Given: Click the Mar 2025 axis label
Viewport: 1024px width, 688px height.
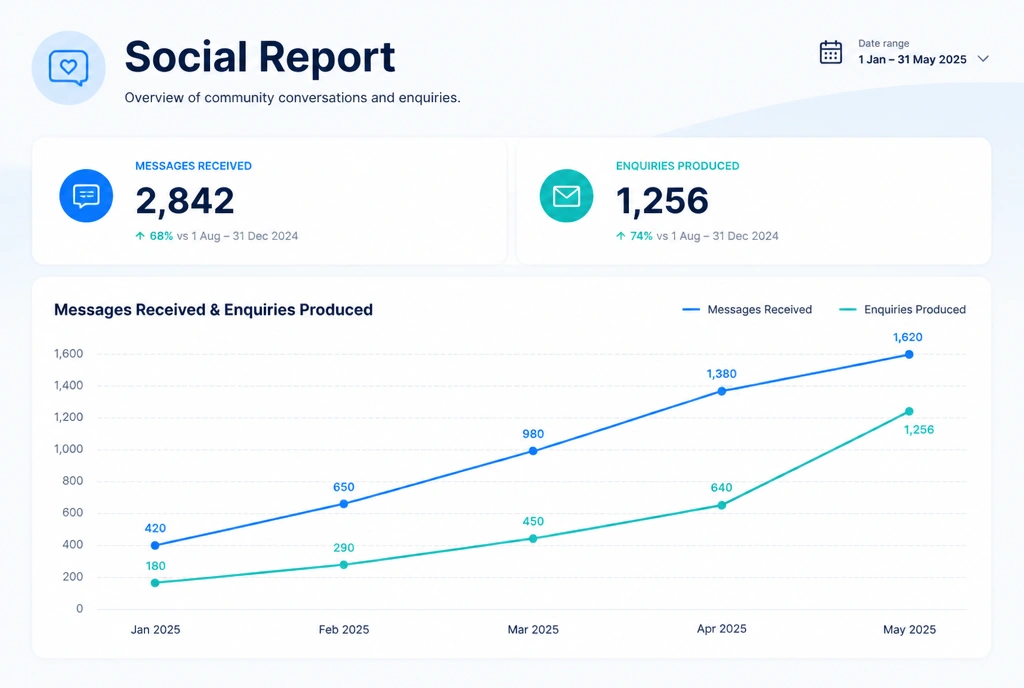Looking at the screenshot, I should (x=533, y=629).
